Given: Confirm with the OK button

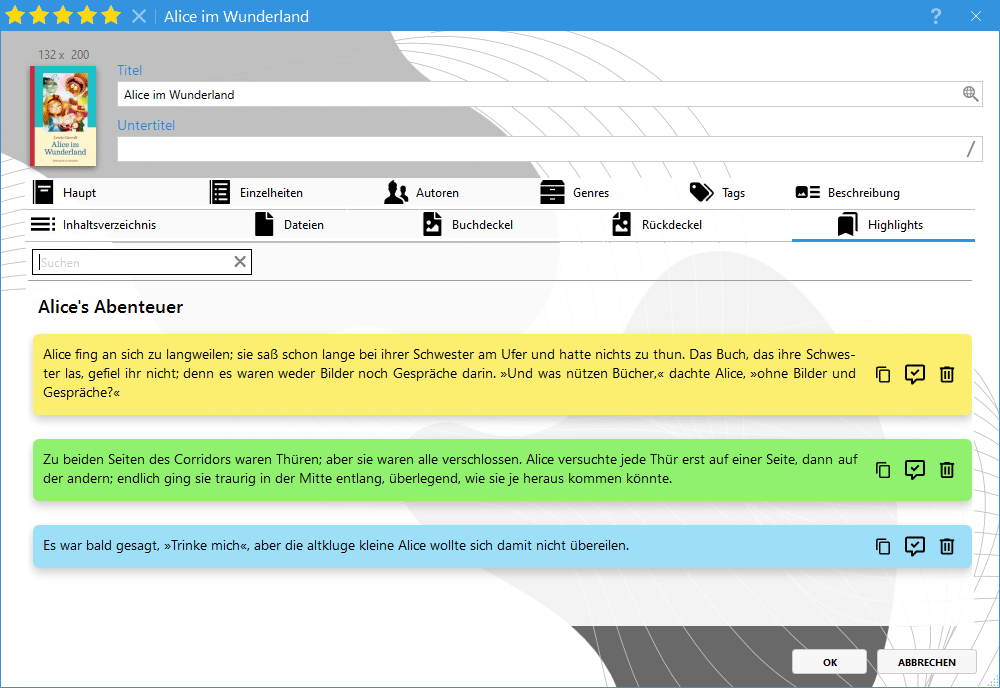Looking at the screenshot, I should click(829, 662).
